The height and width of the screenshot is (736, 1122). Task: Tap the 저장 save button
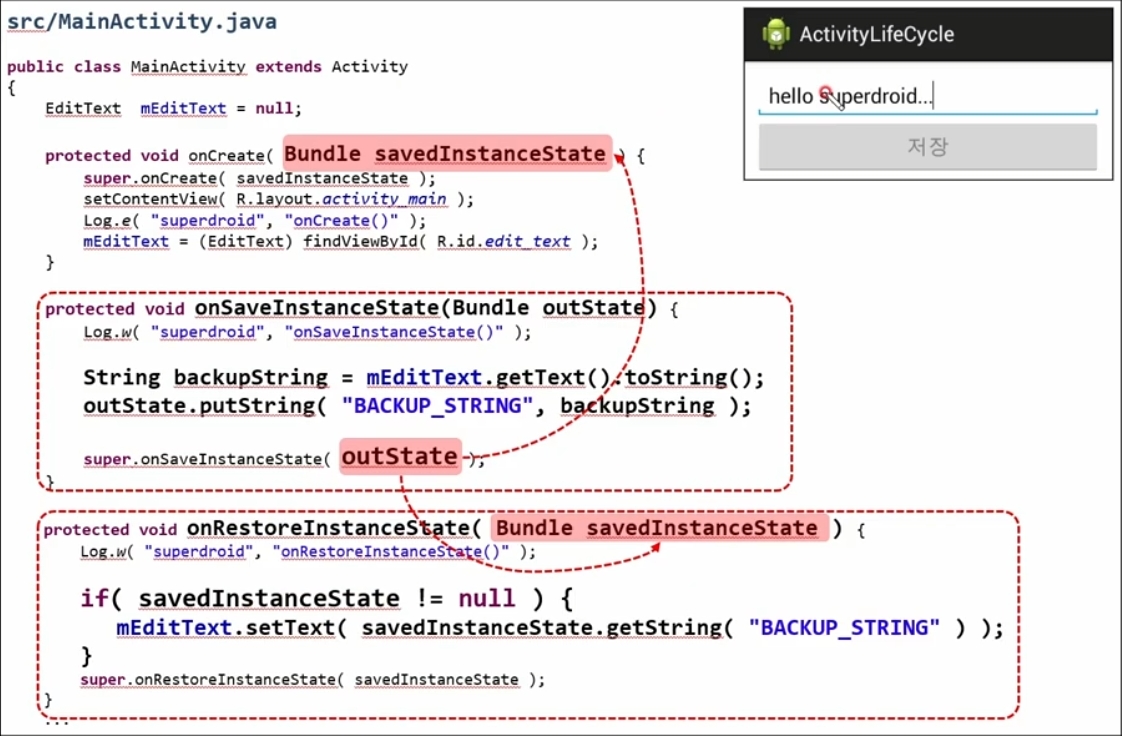[927, 147]
